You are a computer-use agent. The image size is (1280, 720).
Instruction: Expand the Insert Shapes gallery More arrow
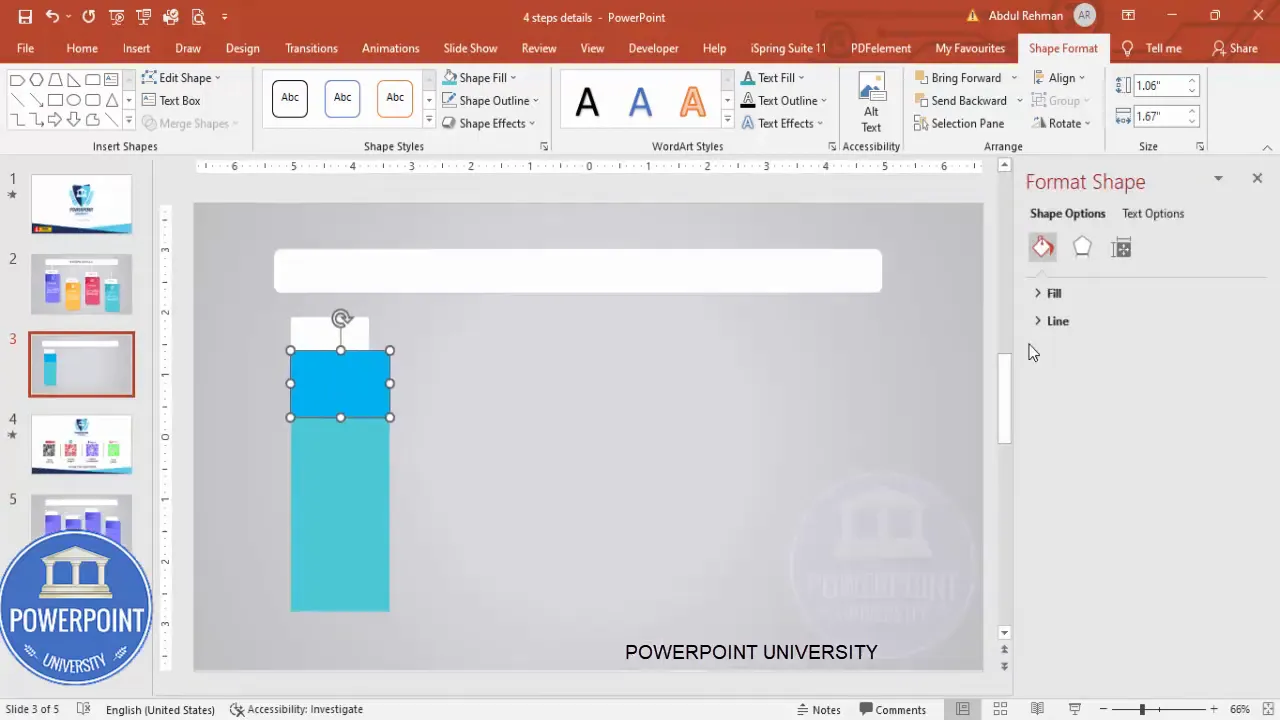(128, 120)
